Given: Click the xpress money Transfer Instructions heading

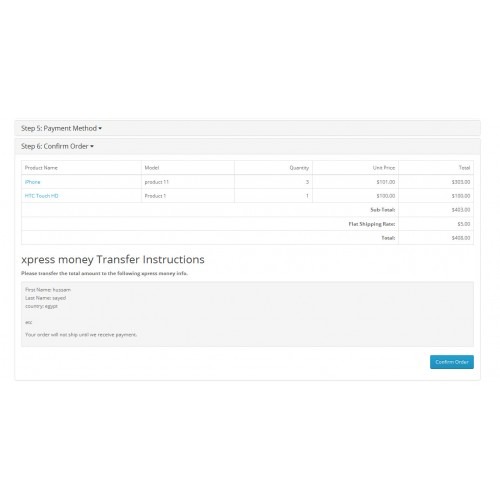Looking at the screenshot, I should click(113, 259).
